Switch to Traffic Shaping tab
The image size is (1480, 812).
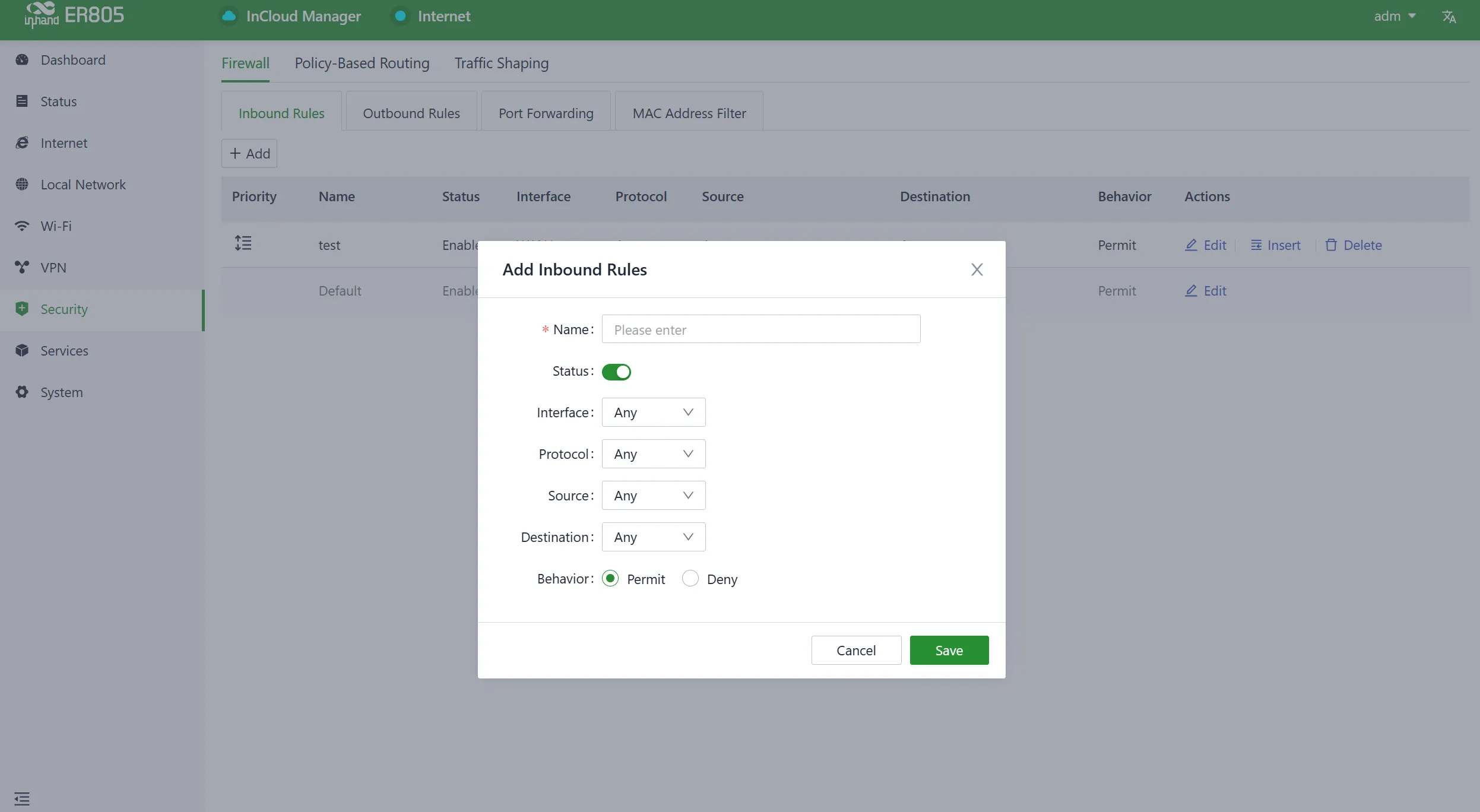(x=502, y=63)
